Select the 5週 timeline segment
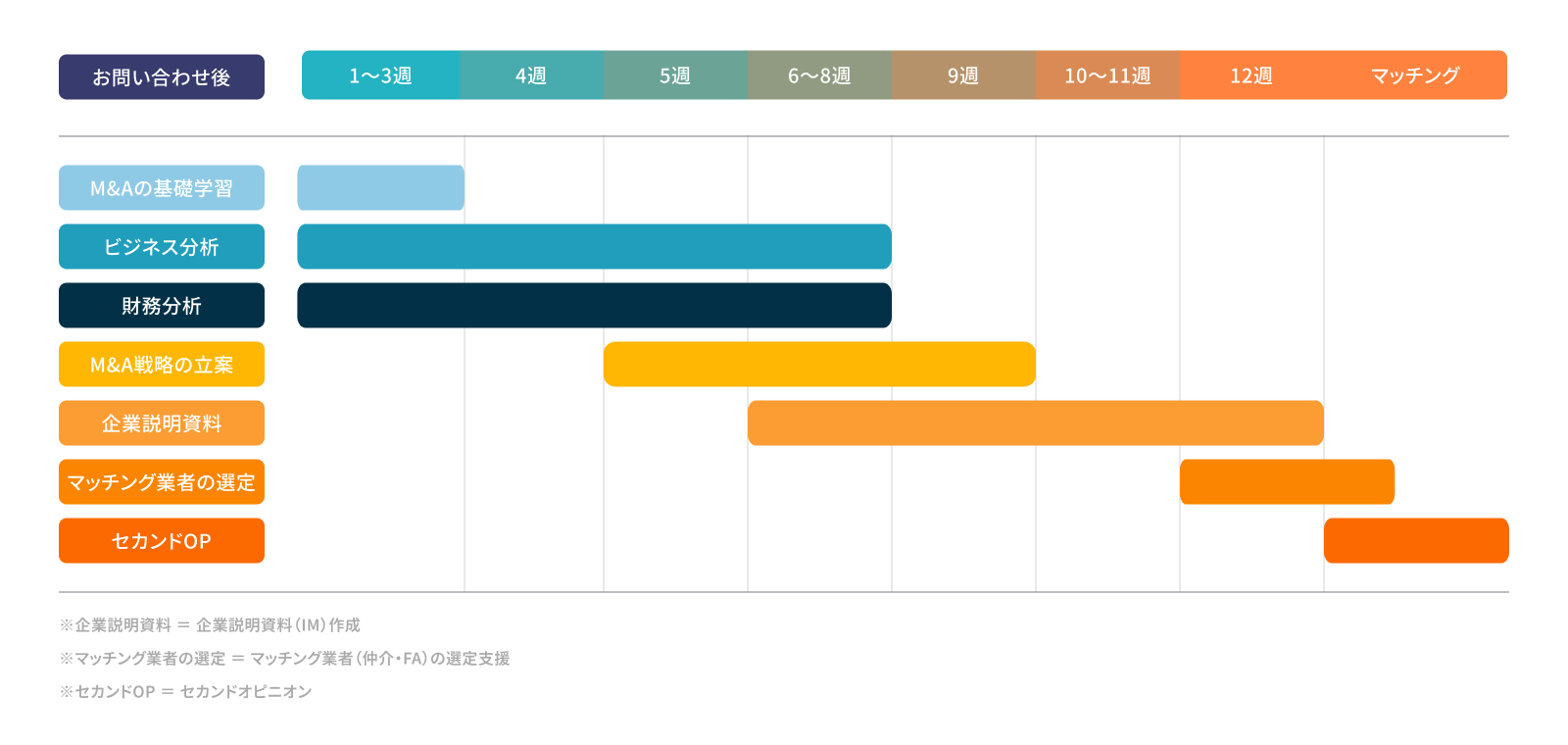This screenshot has height=745, width=1568. [x=675, y=75]
